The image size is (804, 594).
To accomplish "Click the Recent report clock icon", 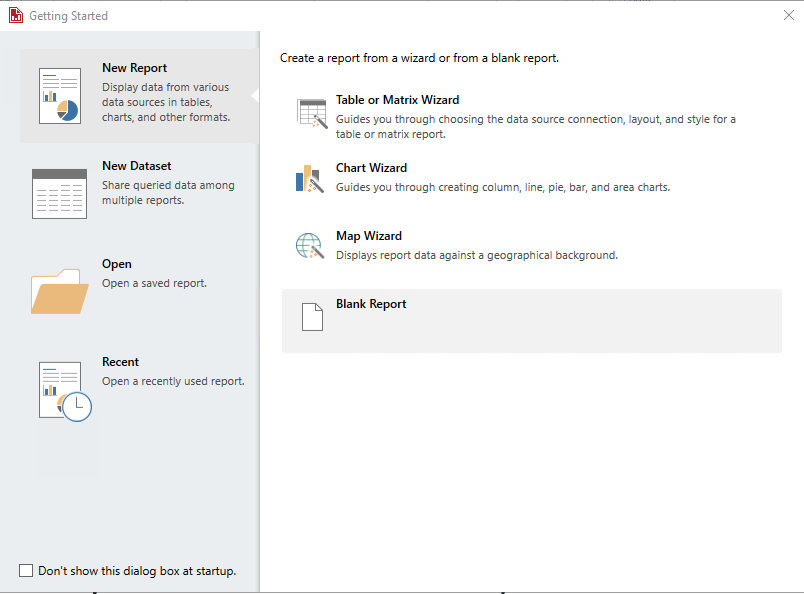I will 63,390.
